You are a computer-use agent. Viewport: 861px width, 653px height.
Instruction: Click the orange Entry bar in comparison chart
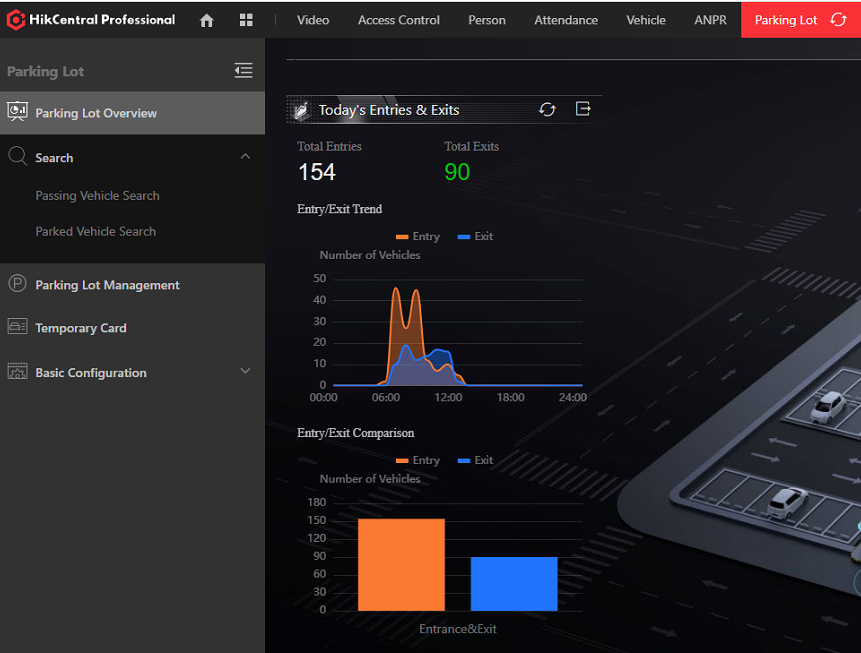click(x=401, y=565)
